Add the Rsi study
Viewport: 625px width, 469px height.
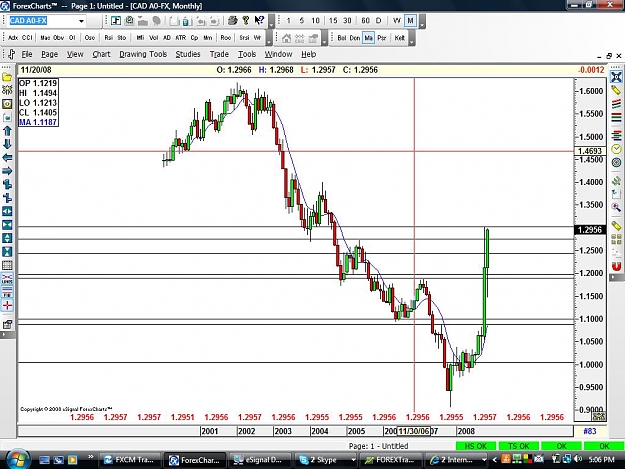108,38
